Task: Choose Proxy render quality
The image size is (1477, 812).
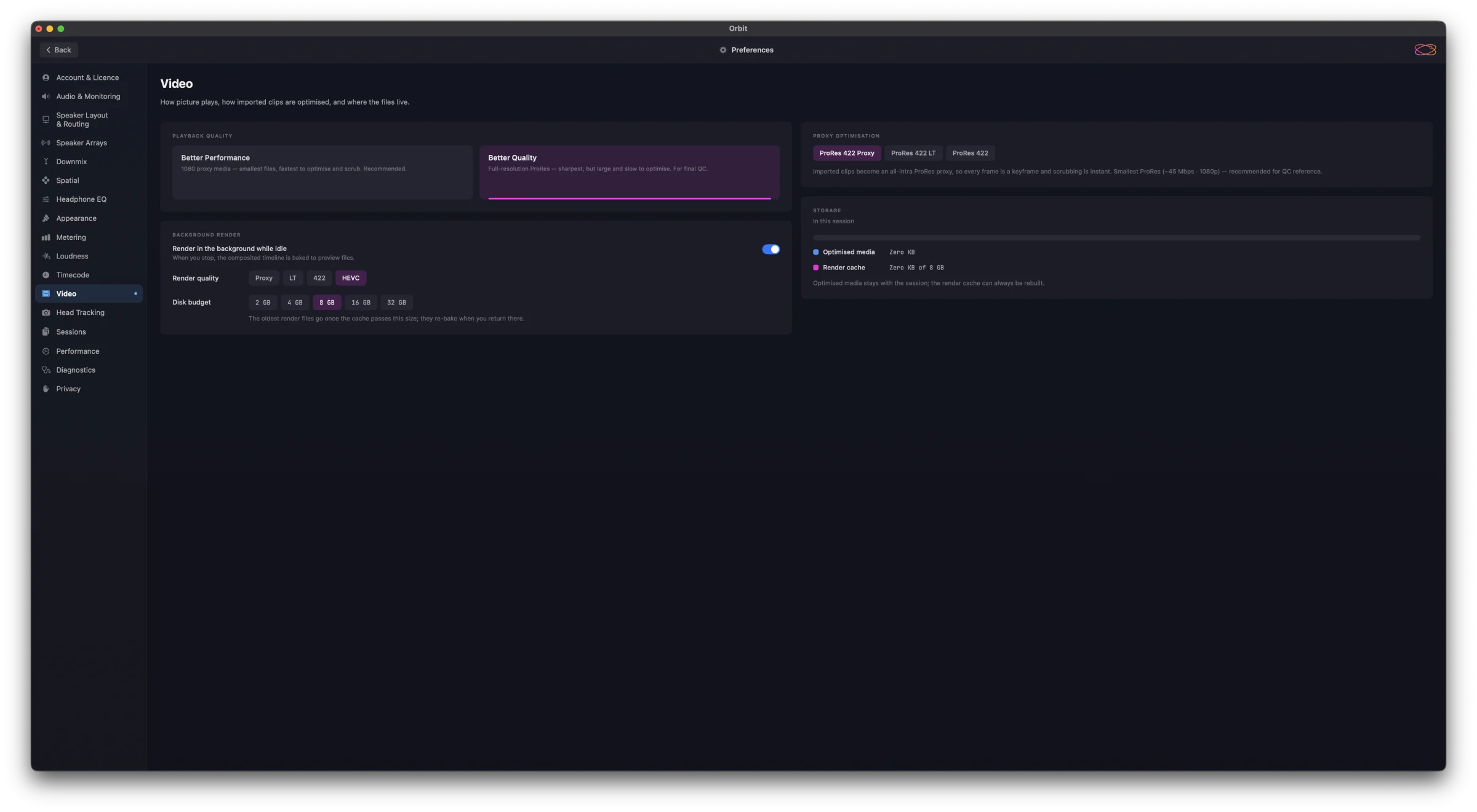Action: 263,278
